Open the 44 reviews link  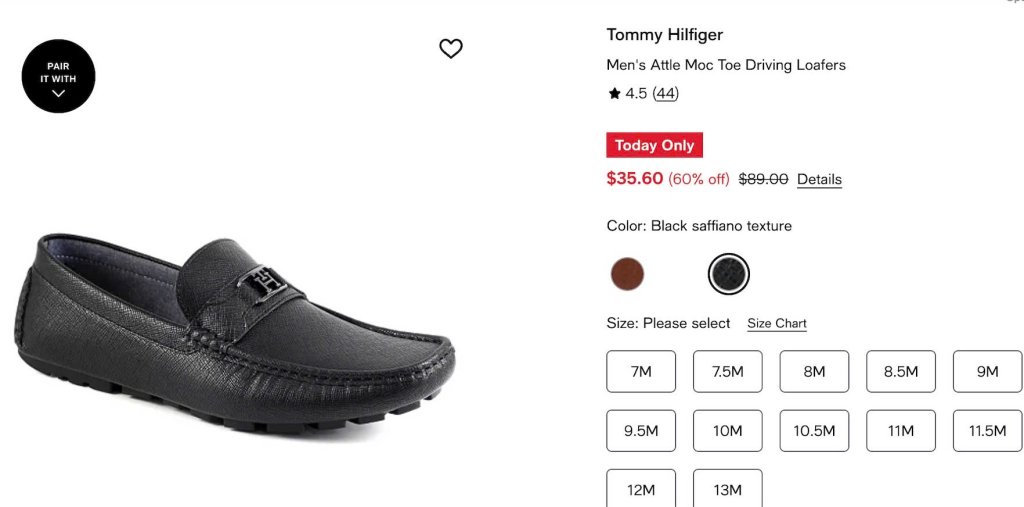[x=665, y=93]
